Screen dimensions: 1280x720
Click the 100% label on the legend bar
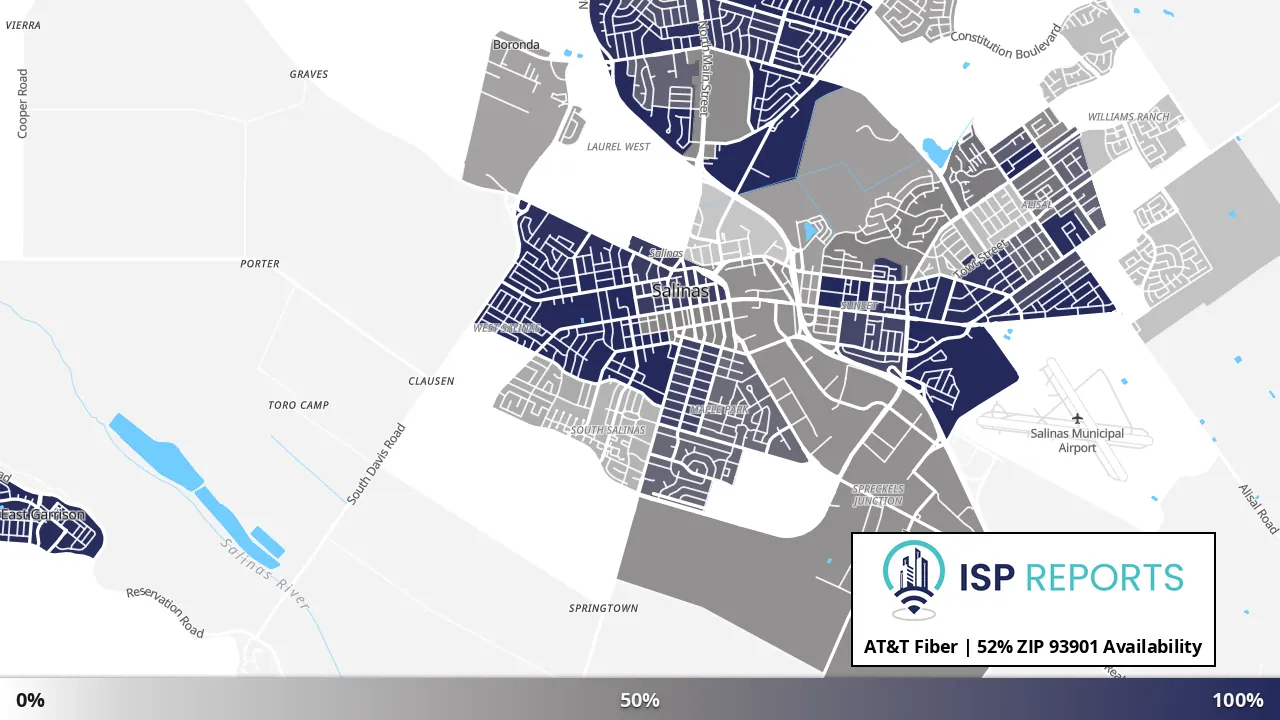(1238, 700)
